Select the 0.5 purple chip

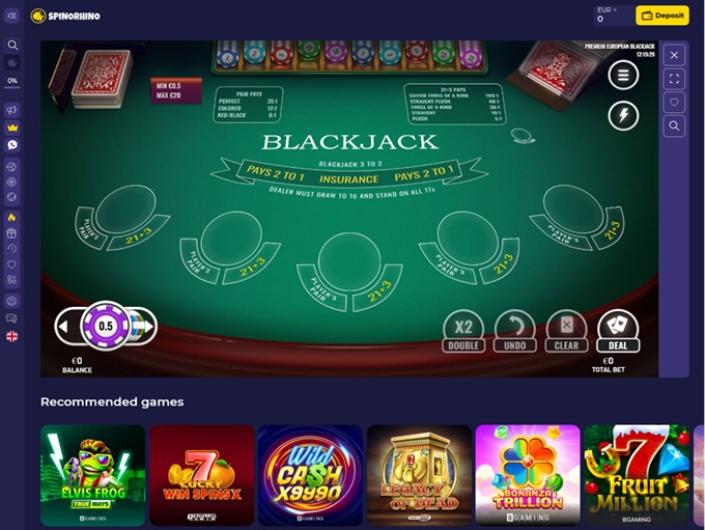coord(106,326)
